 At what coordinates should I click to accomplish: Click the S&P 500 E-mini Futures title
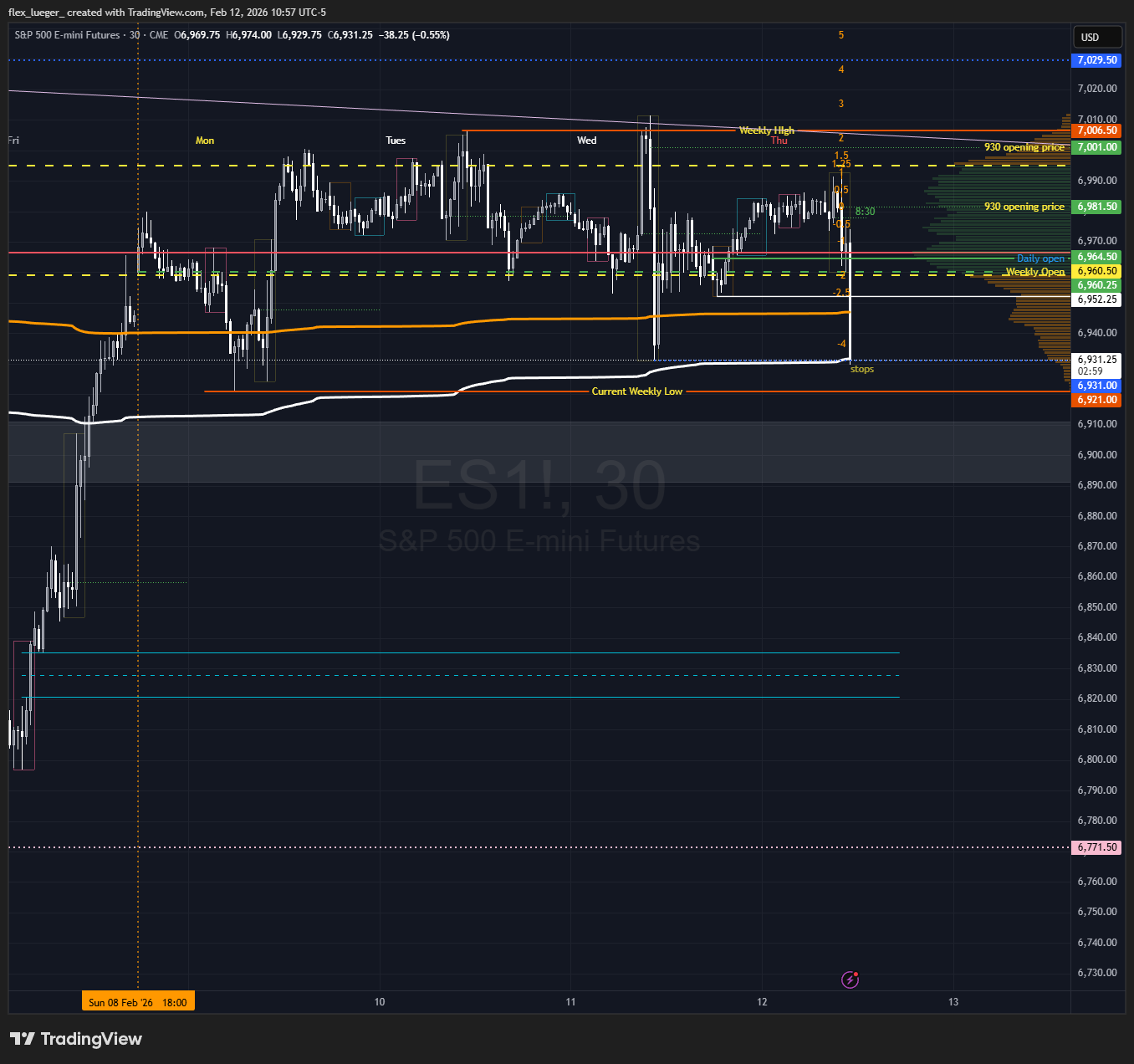[69, 35]
